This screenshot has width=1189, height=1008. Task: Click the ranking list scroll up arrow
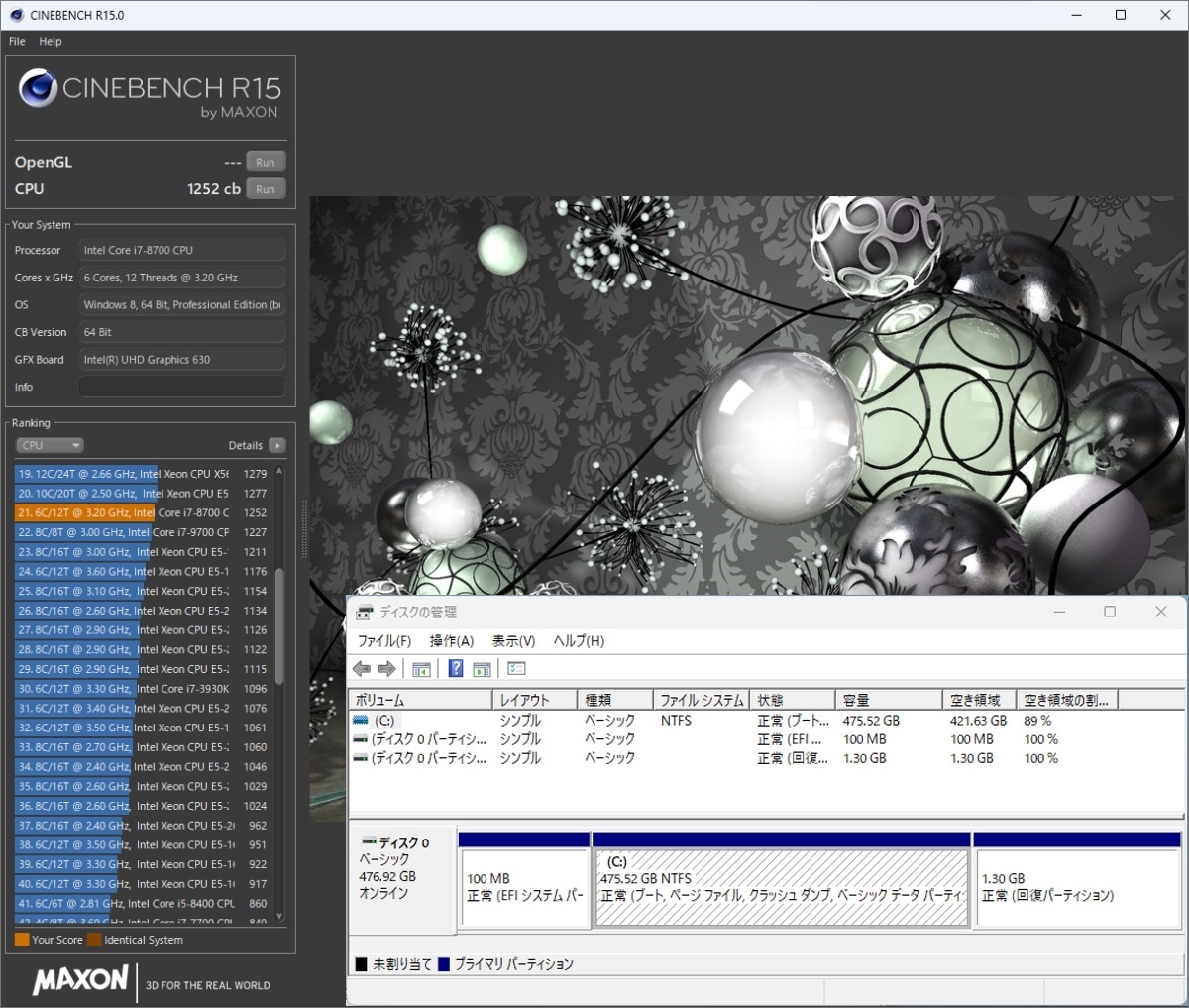point(279,472)
